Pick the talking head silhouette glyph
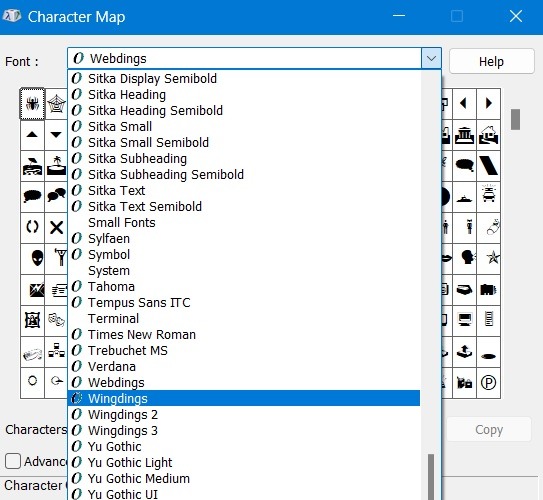This screenshot has height=500, width=543. pyautogui.click(x=464, y=258)
